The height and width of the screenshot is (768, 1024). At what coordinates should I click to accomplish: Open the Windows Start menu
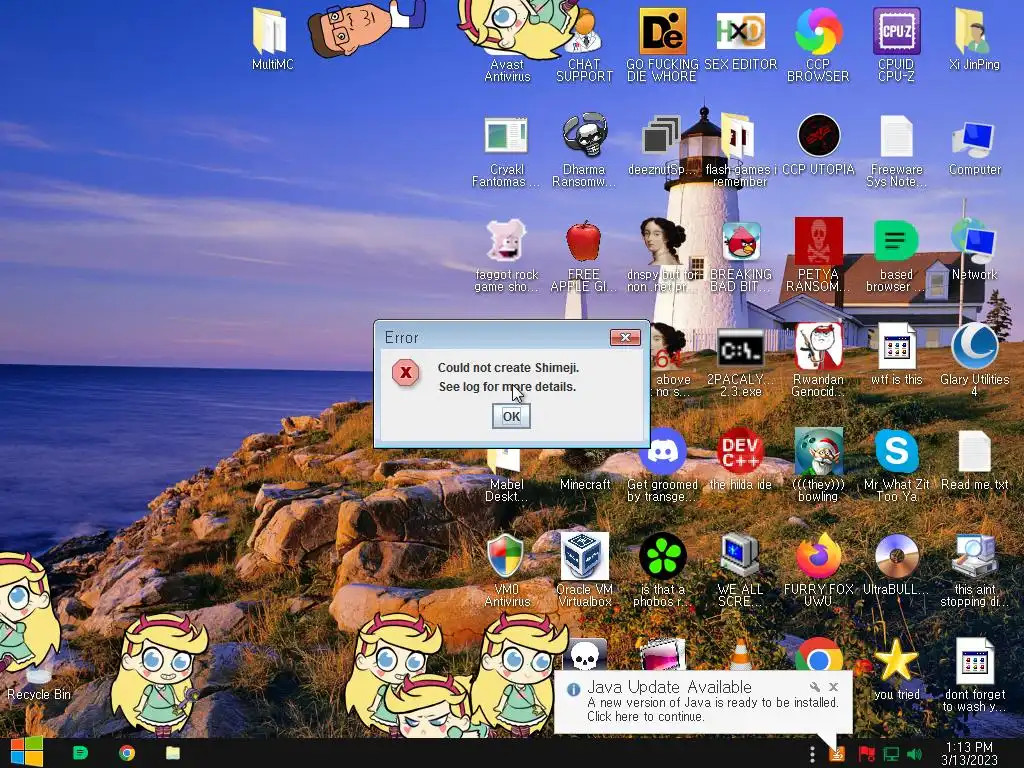[x=27, y=753]
